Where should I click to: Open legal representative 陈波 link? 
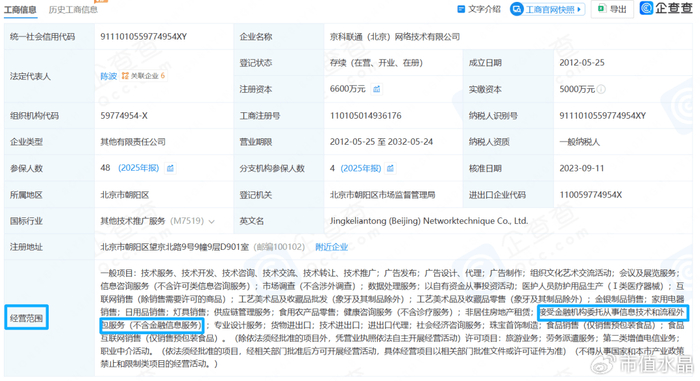tap(108, 76)
